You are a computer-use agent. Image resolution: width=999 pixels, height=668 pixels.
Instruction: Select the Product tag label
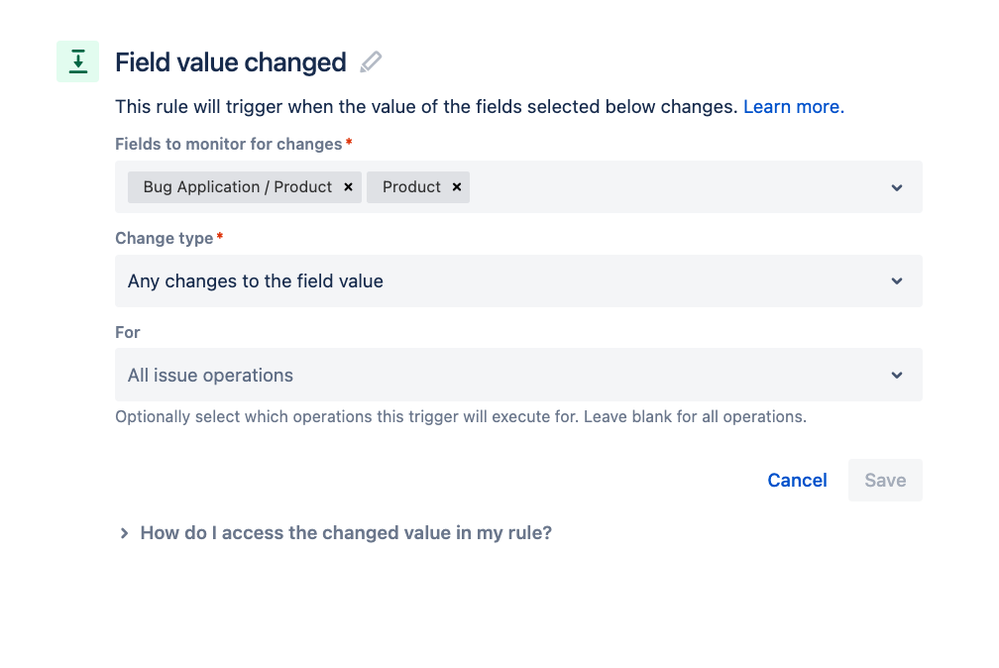pyautogui.click(x=412, y=187)
